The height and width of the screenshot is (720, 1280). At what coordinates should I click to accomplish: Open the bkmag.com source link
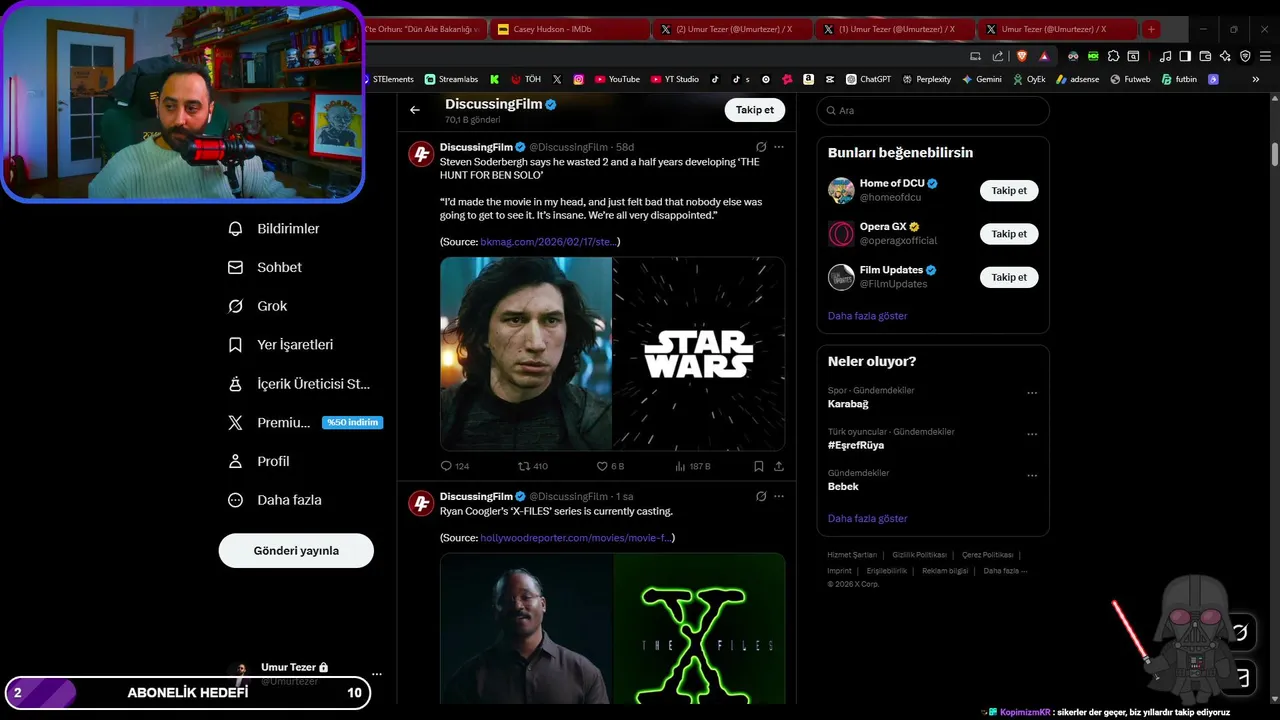tap(548, 242)
